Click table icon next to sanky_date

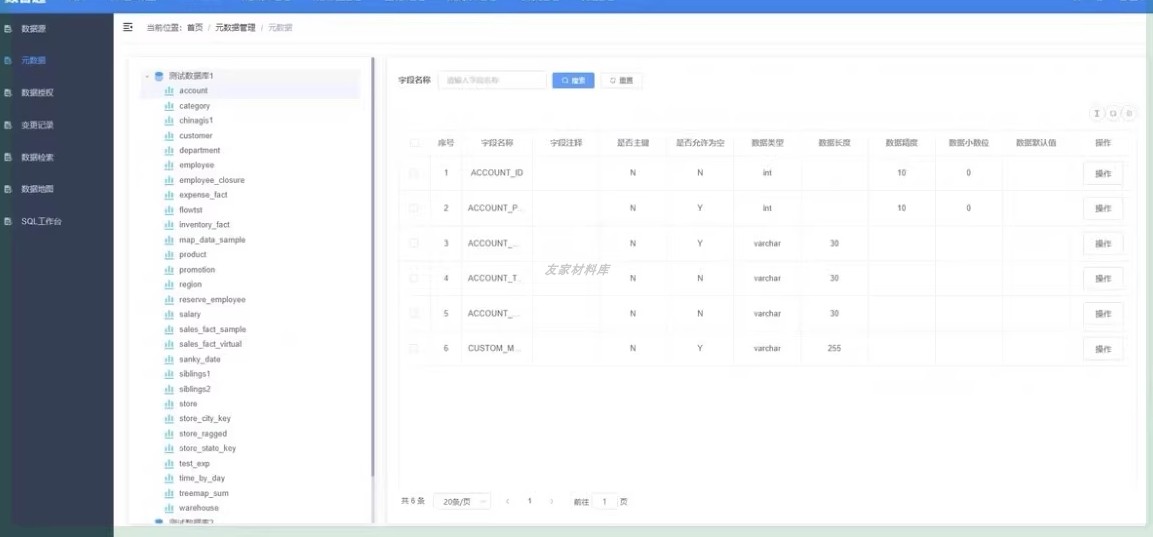(x=169, y=359)
